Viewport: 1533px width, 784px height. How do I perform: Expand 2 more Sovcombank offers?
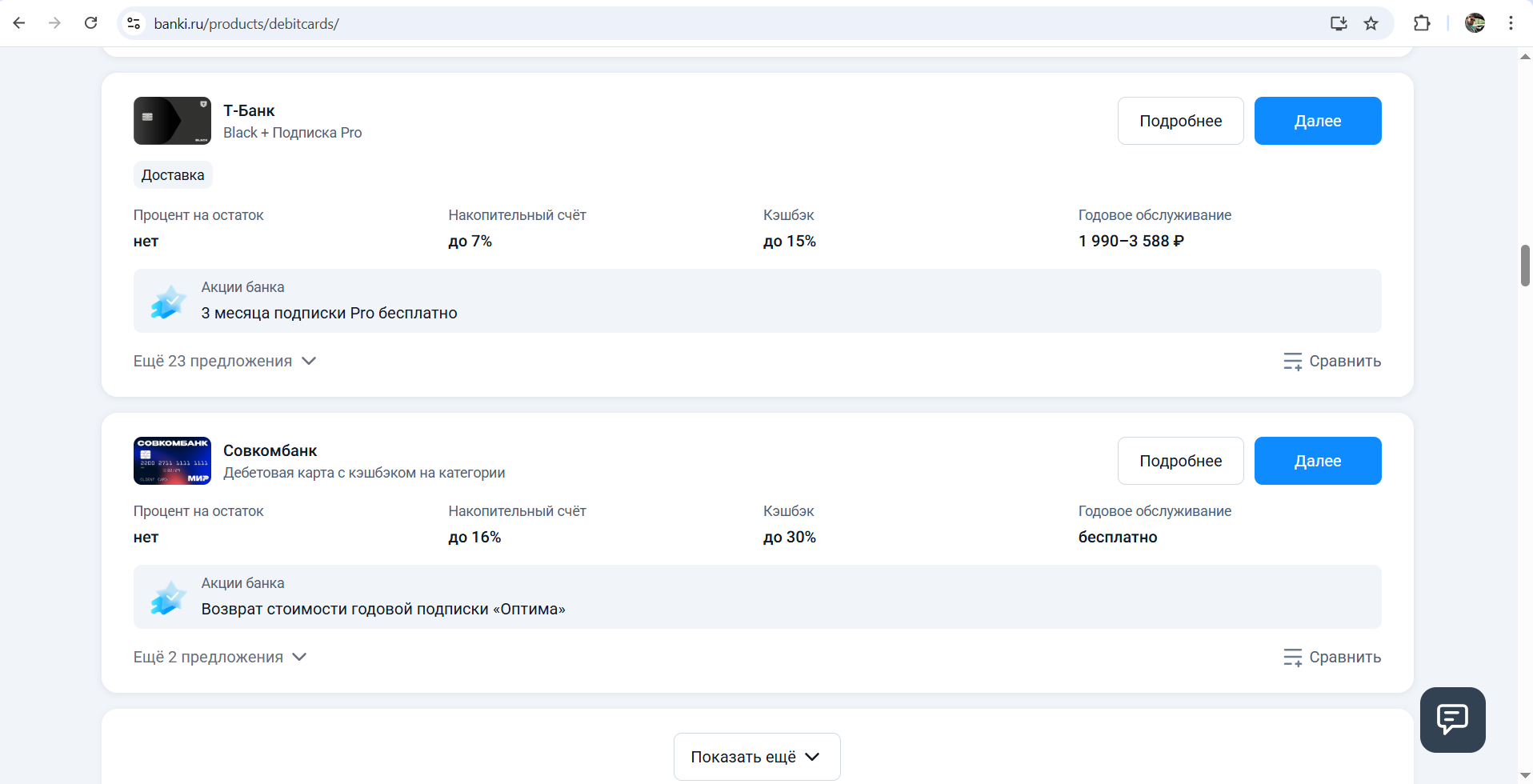tap(220, 657)
